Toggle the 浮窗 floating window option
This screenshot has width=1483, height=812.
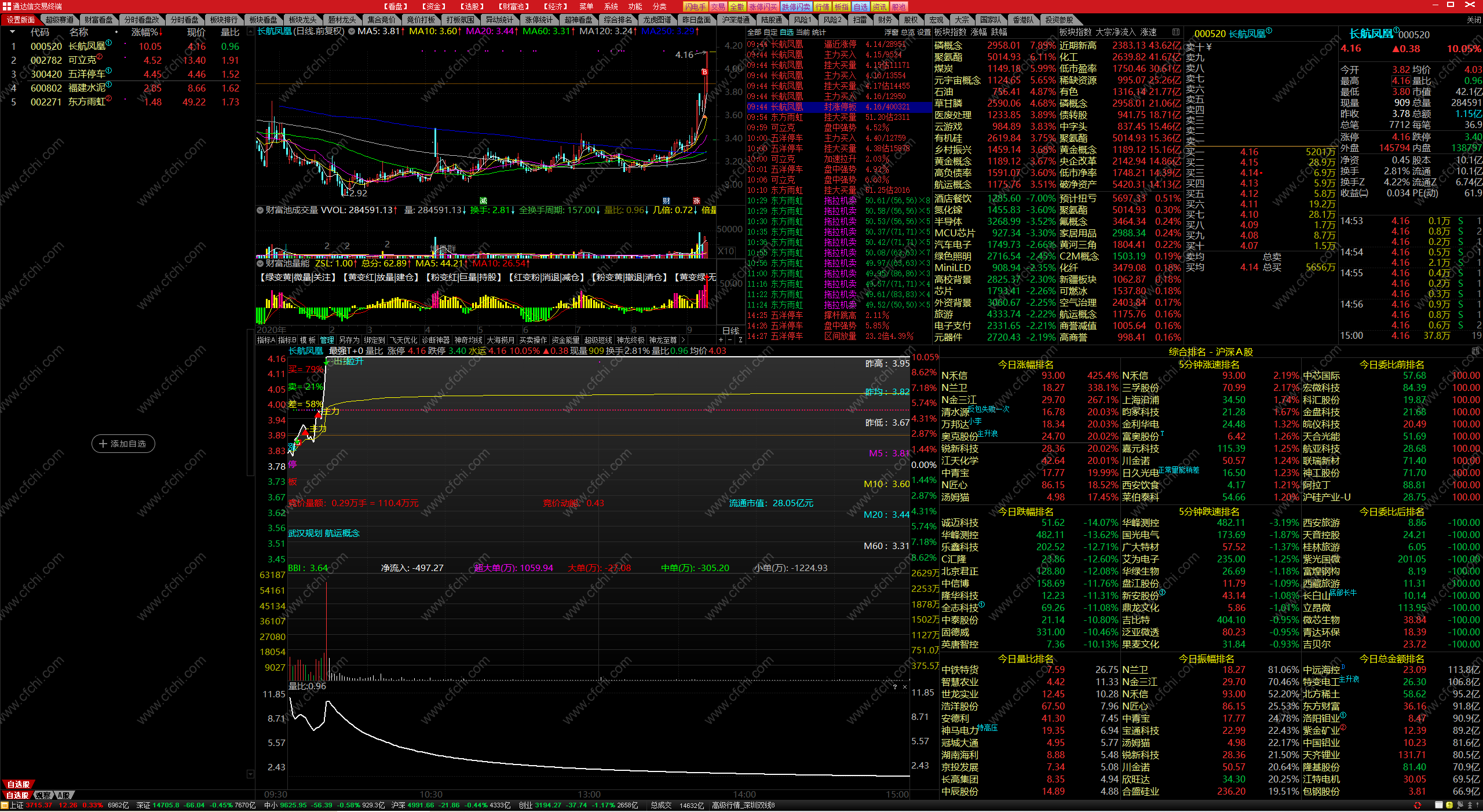891,32
